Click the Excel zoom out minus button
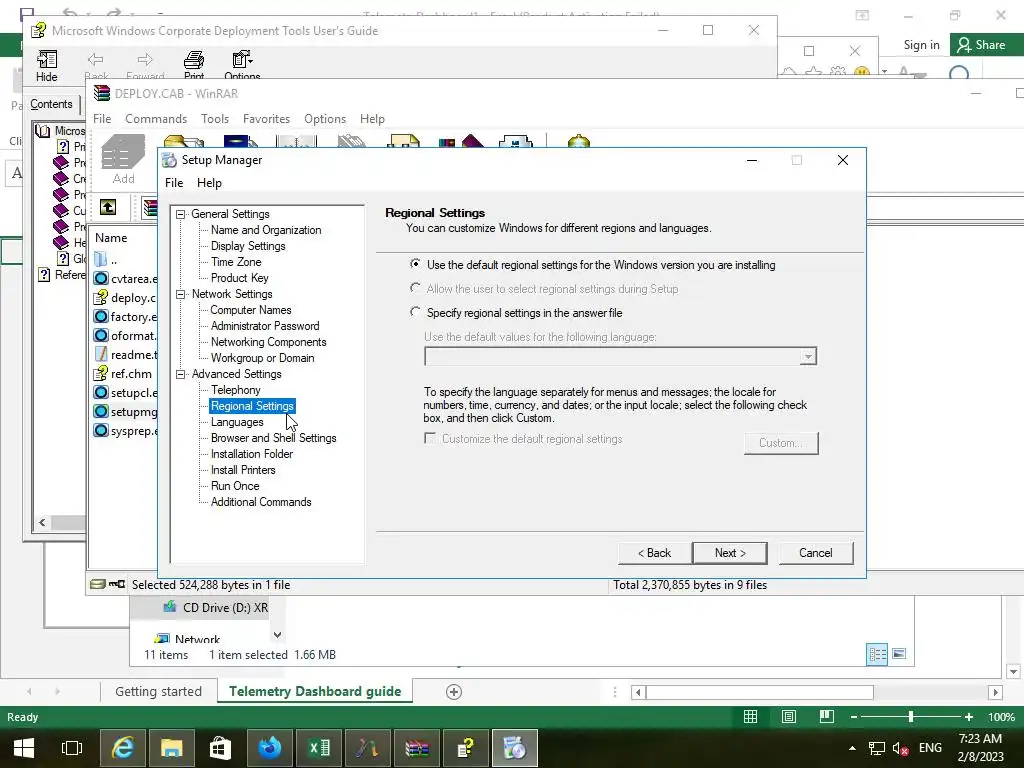1024x768 pixels. 854,717
